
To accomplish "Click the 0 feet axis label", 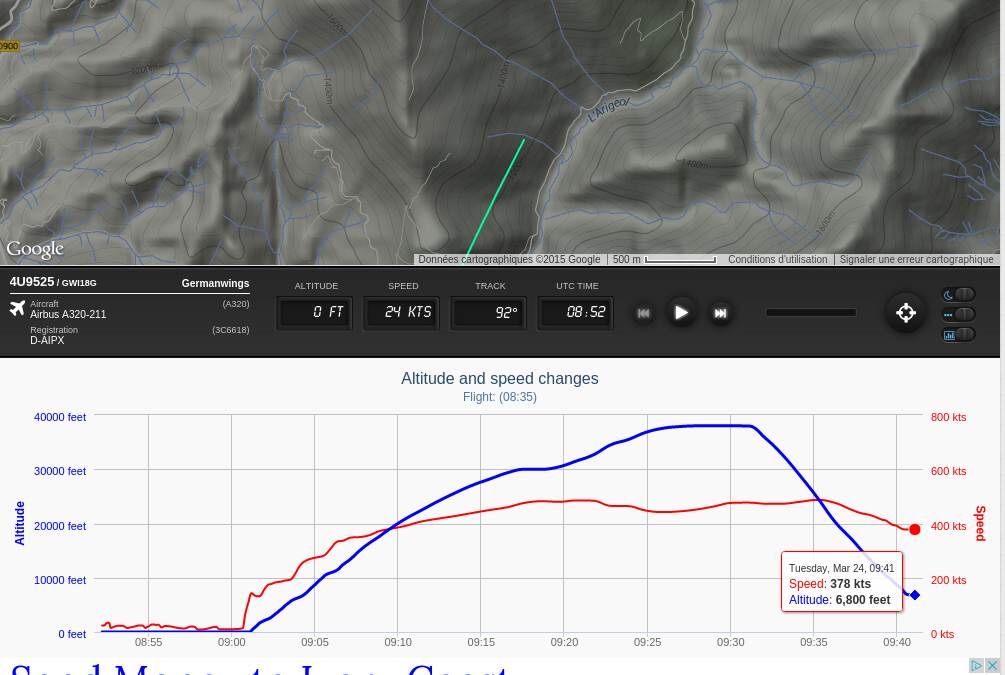I will 72,634.
